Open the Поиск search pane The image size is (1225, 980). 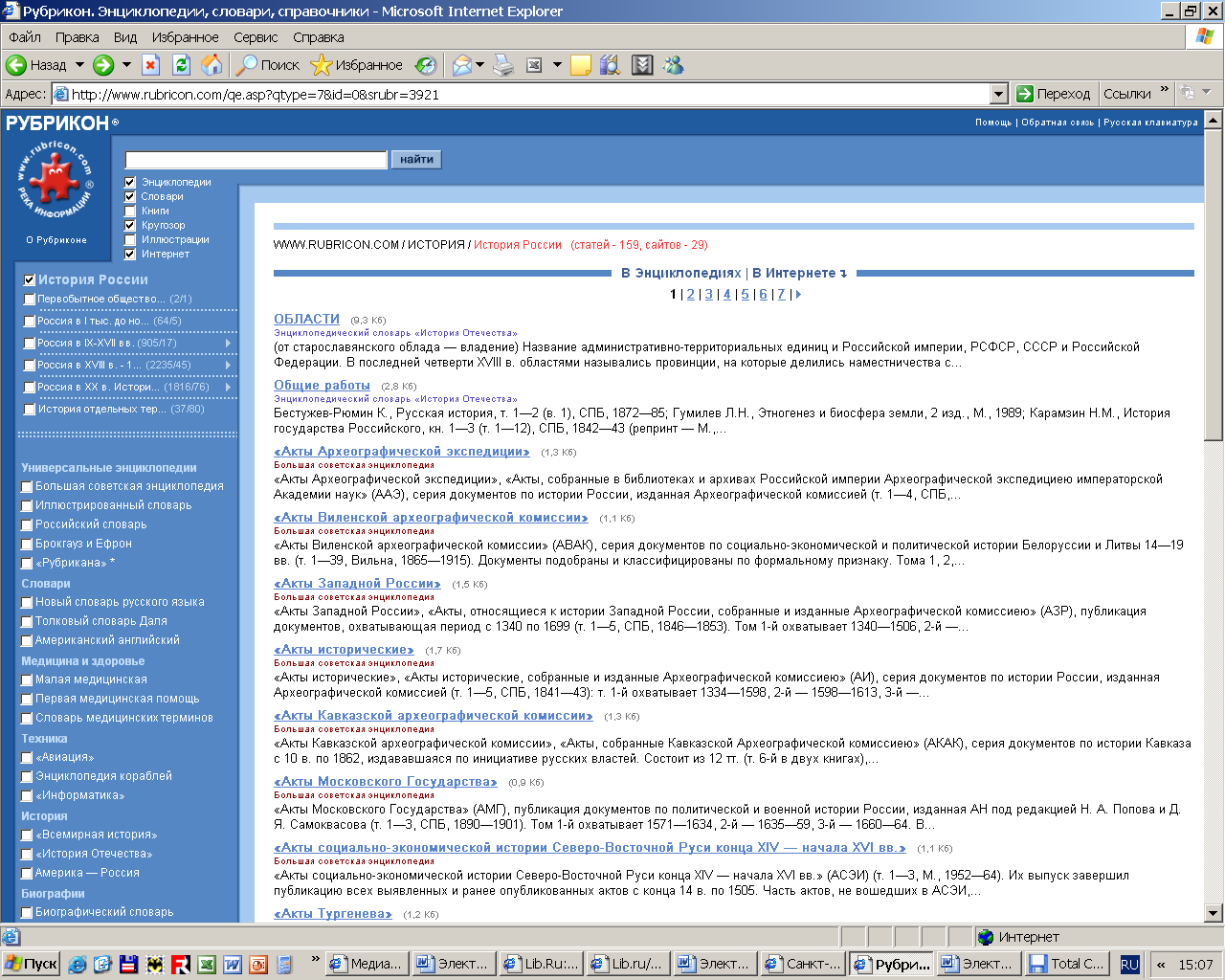268,65
